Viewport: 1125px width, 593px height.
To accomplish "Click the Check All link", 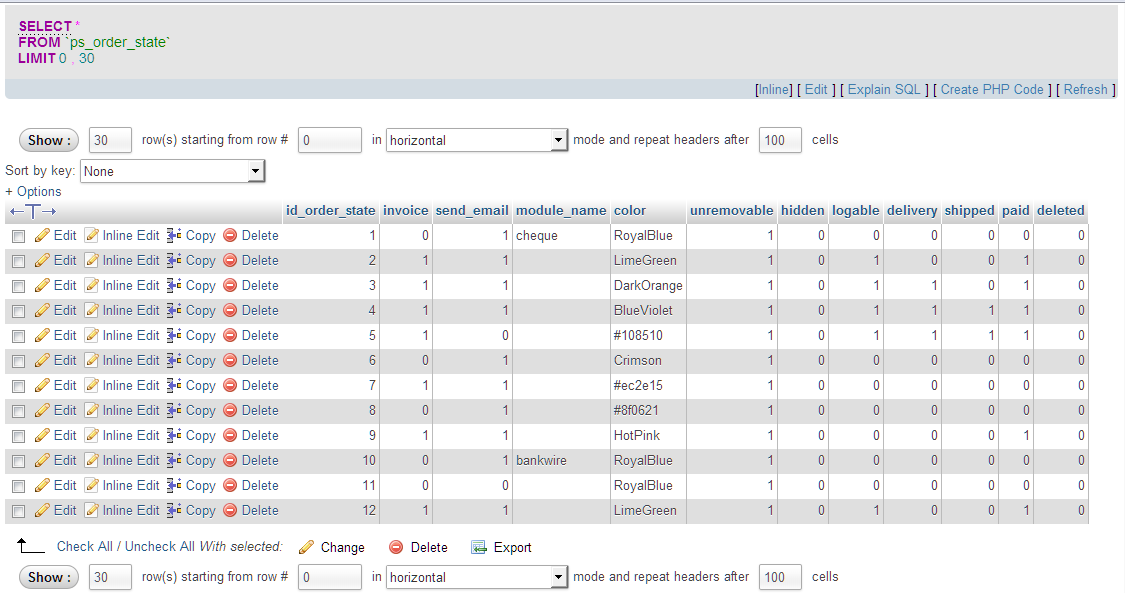I will 82,547.
